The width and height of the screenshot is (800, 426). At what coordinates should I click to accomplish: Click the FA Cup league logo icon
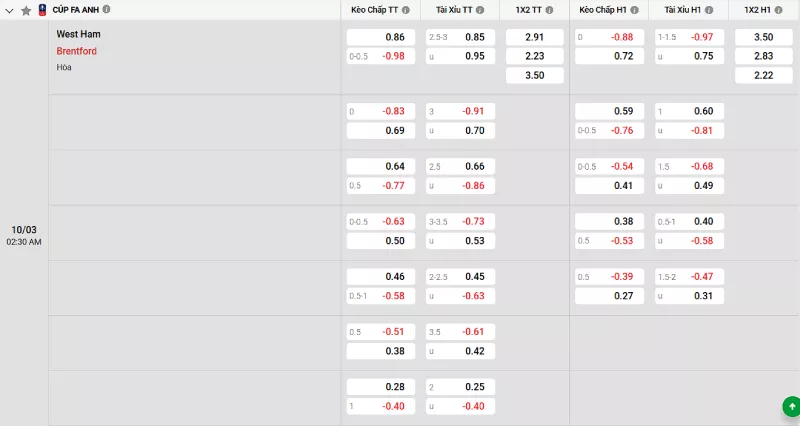[x=42, y=9]
